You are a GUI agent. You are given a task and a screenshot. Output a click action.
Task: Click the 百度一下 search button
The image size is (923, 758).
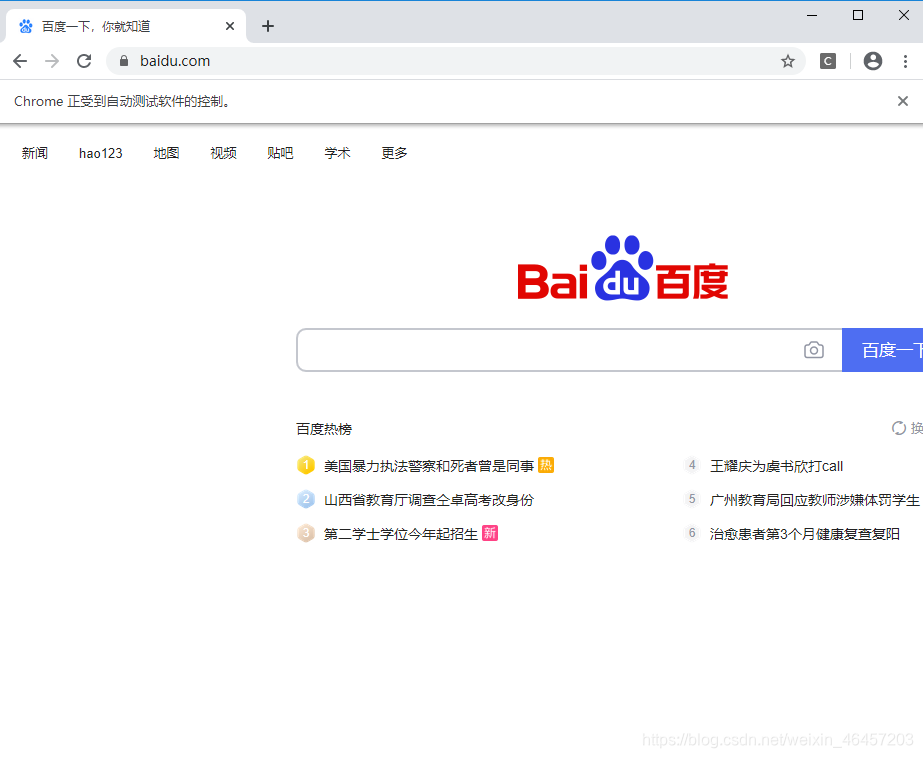(882, 350)
